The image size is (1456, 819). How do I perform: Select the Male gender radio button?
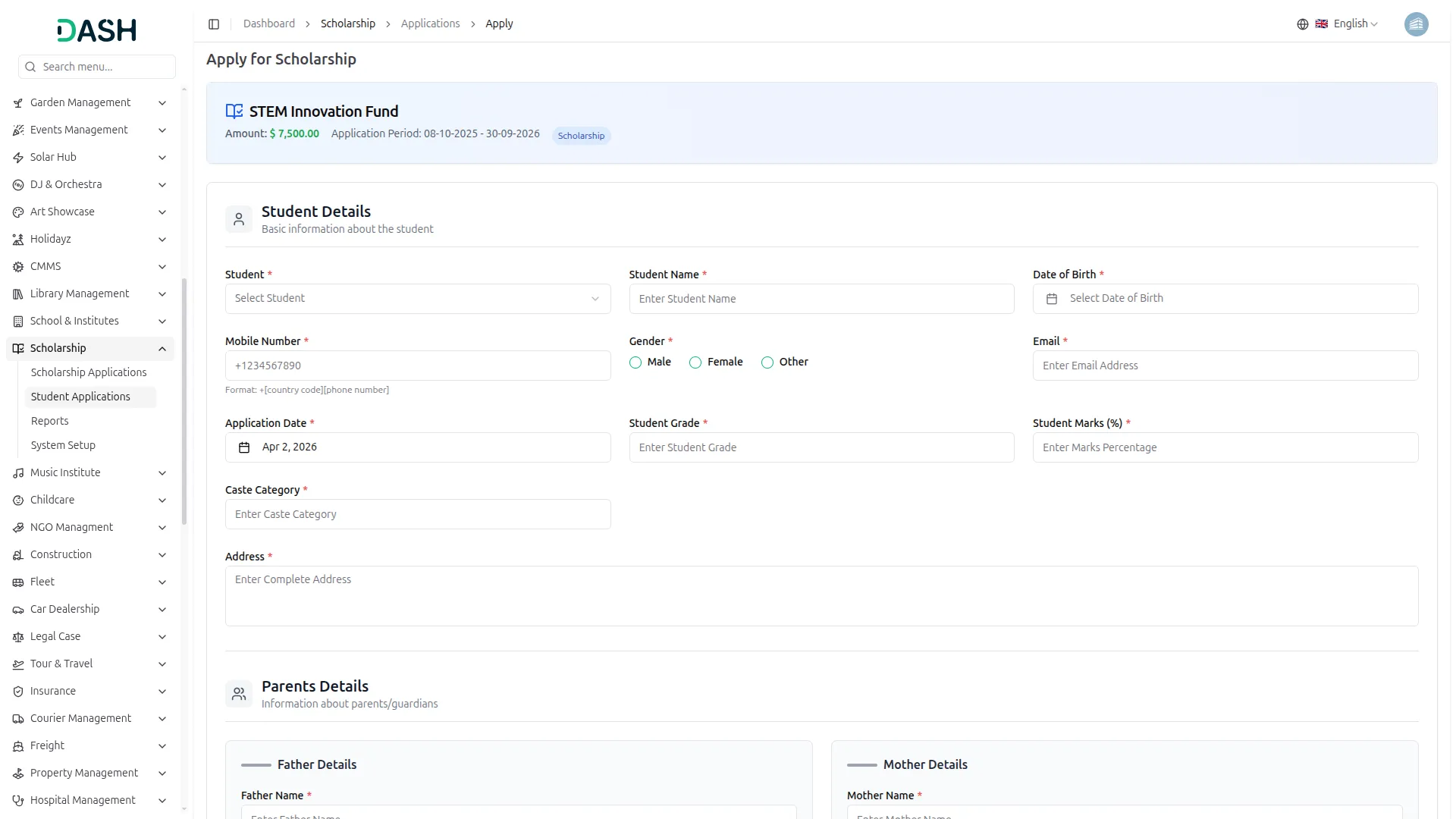[635, 362]
